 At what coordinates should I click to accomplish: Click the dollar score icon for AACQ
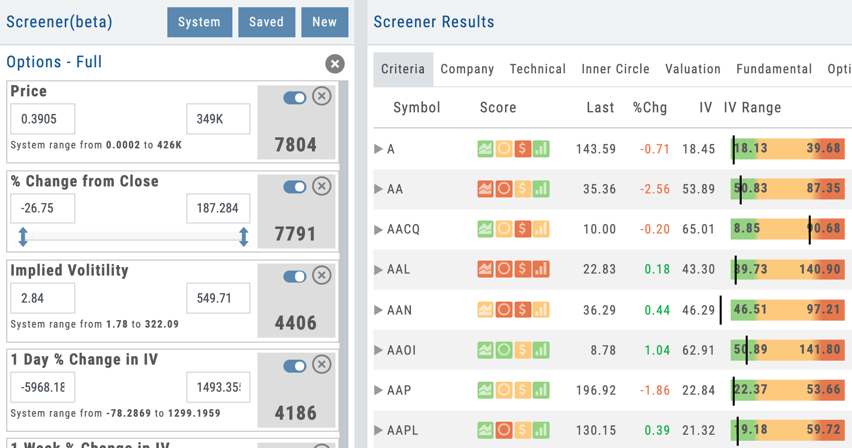pyautogui.click(x=523, y=229)
